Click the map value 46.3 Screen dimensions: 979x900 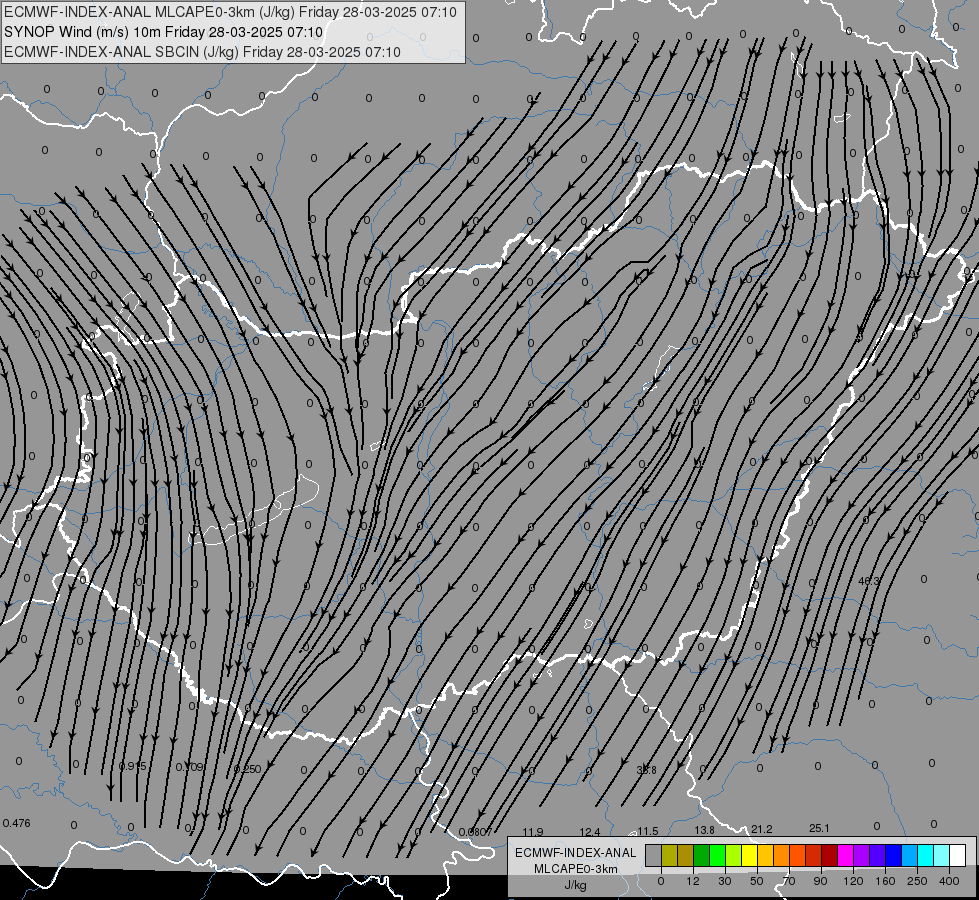click(x=868, y=581)
